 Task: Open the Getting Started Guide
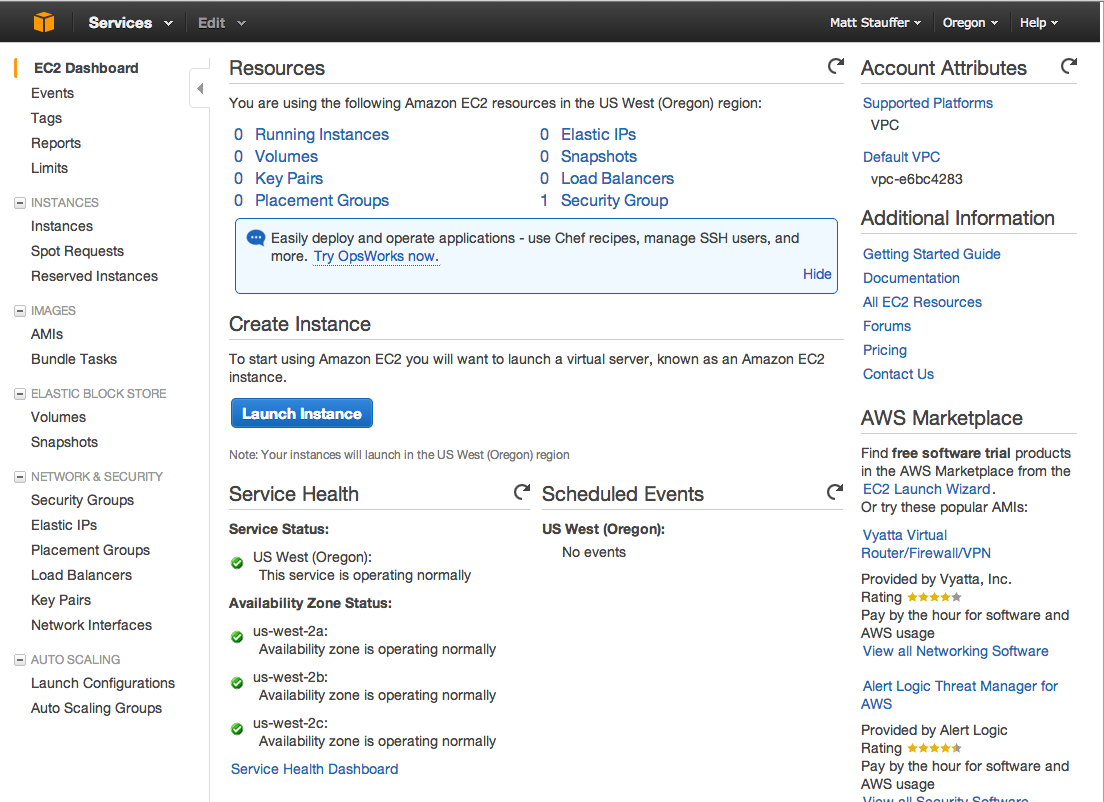[x=932, y=254]
